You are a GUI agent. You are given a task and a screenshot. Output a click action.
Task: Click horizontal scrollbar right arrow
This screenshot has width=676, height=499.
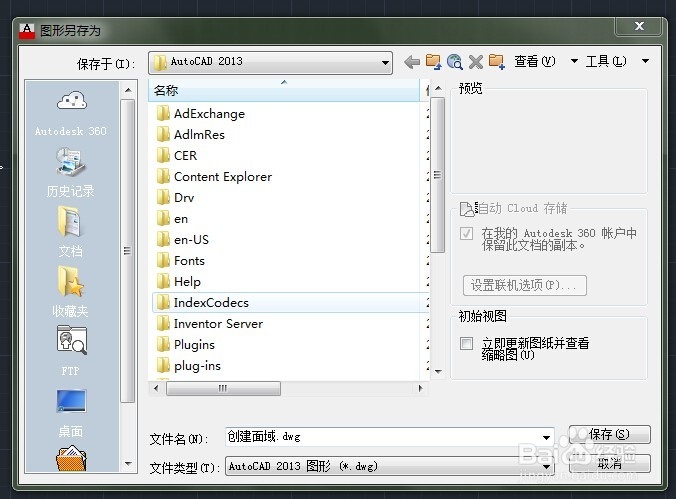point(421,388)
